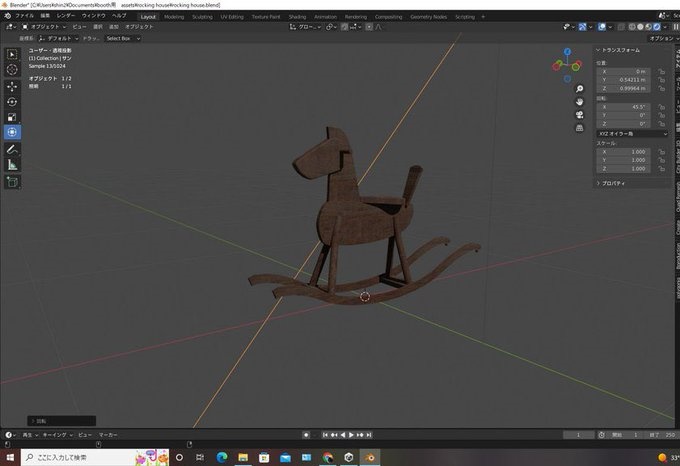The width and height of the screenshot is (680, 466).
Task: Open the Microsoft Store taskbar icon
Action: pyautogui.click(x=264, y=457)
